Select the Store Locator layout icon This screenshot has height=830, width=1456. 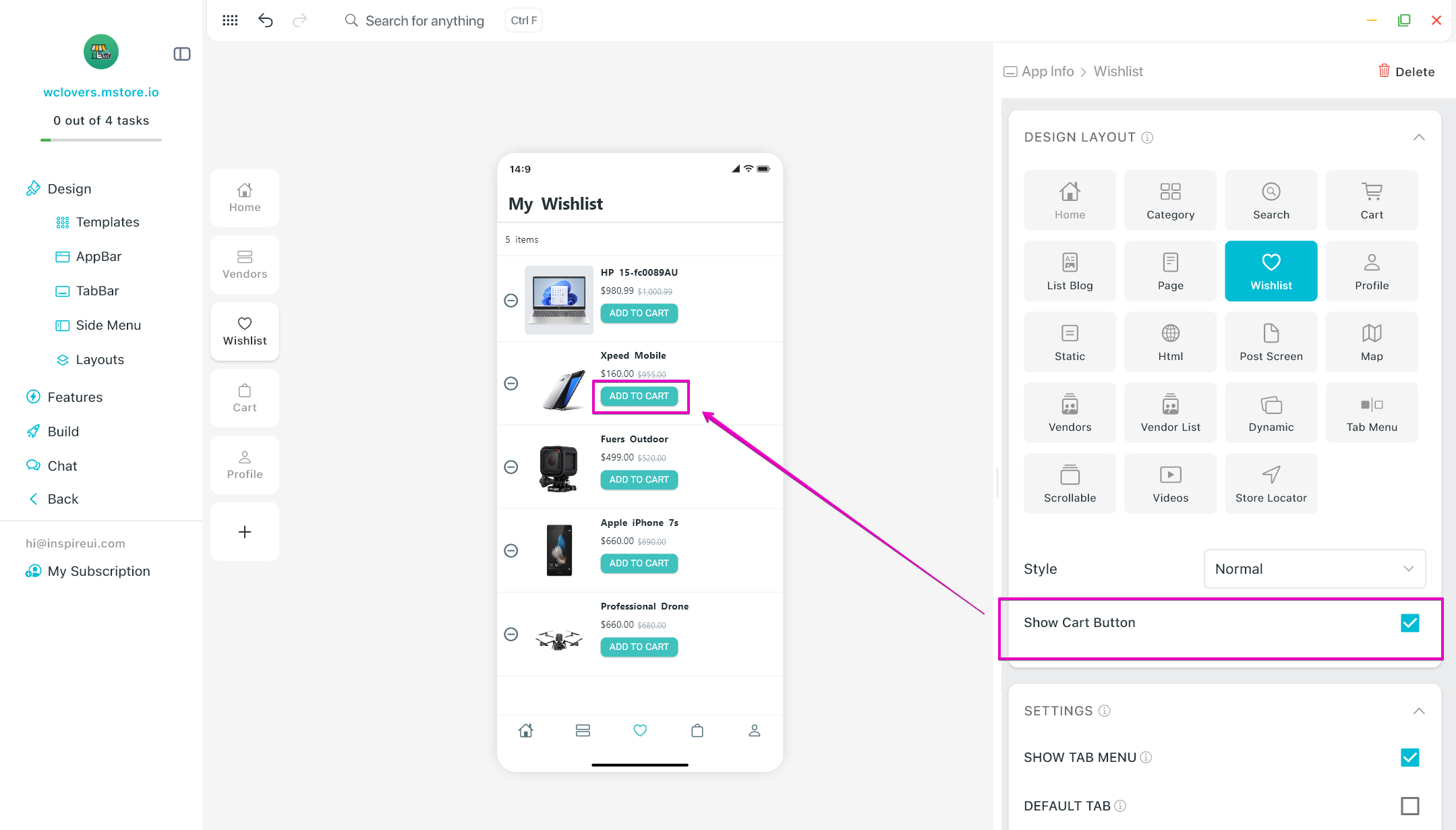1271,483
